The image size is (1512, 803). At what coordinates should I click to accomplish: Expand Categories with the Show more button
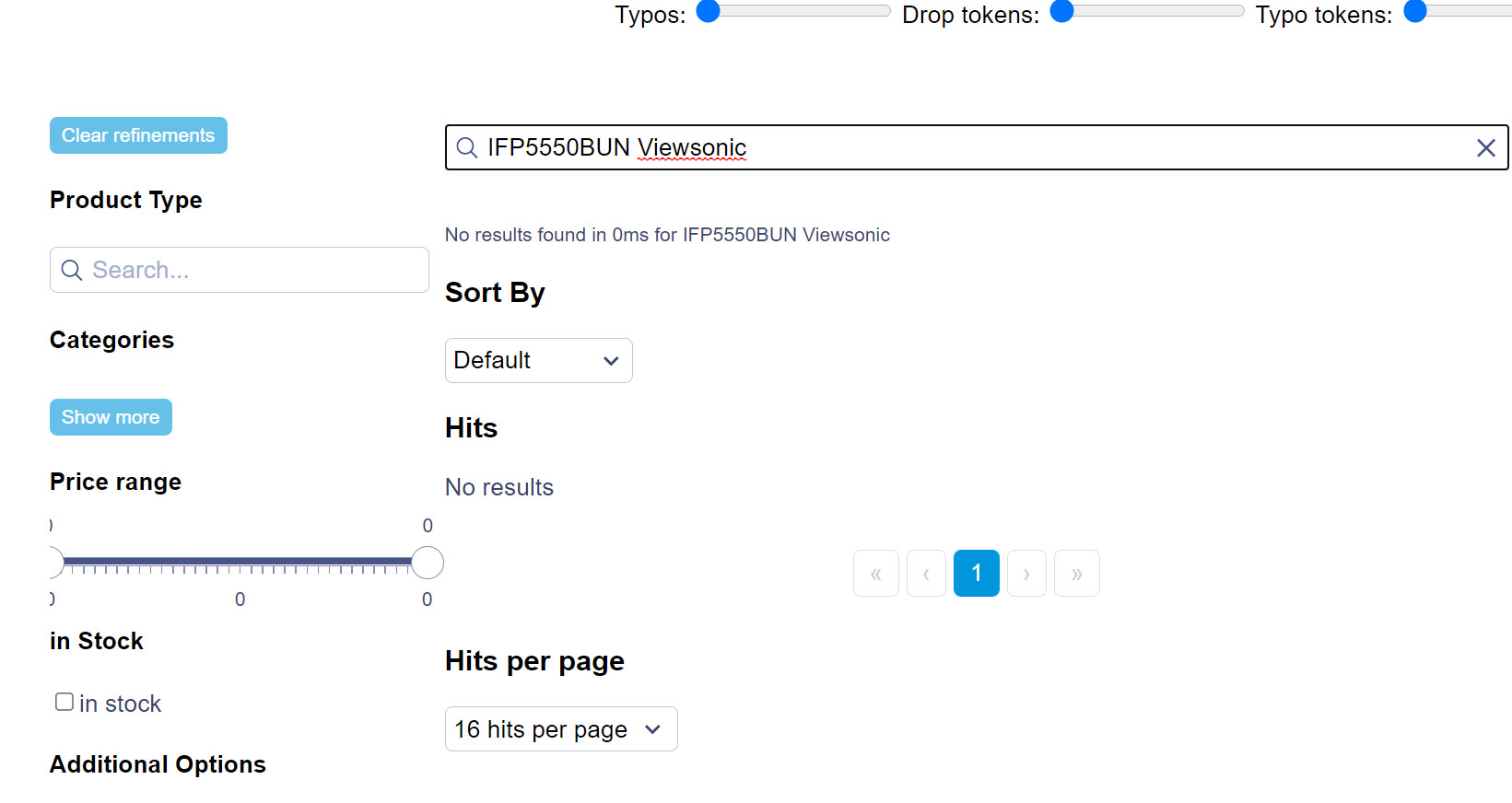click(x=111, y=416)
